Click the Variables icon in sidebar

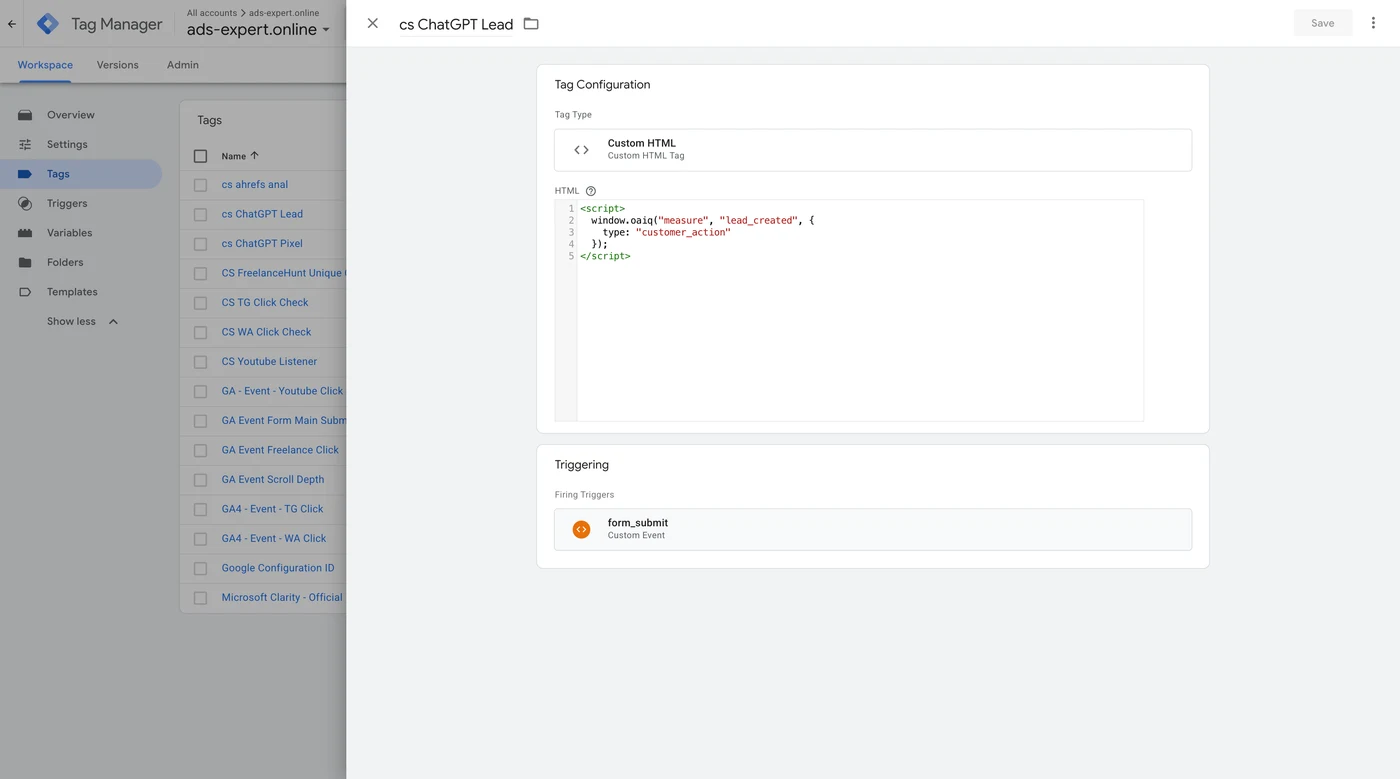click(25, 233)
